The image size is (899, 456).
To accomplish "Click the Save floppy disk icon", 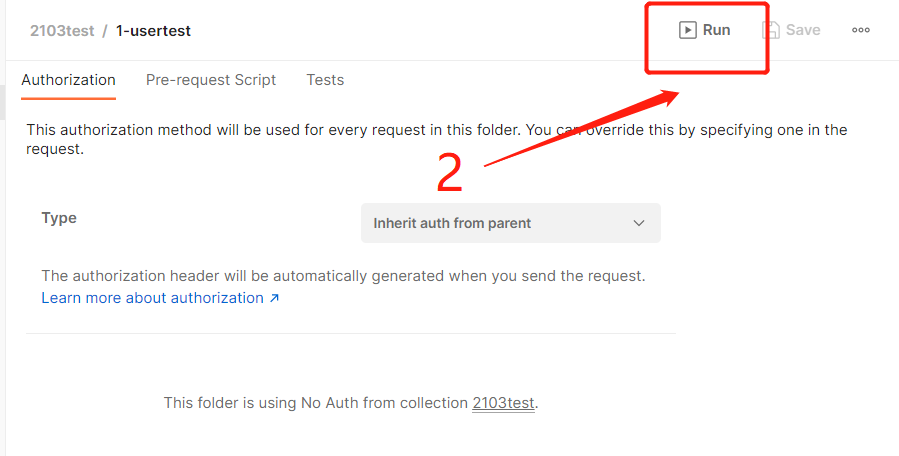I will 771,30.
